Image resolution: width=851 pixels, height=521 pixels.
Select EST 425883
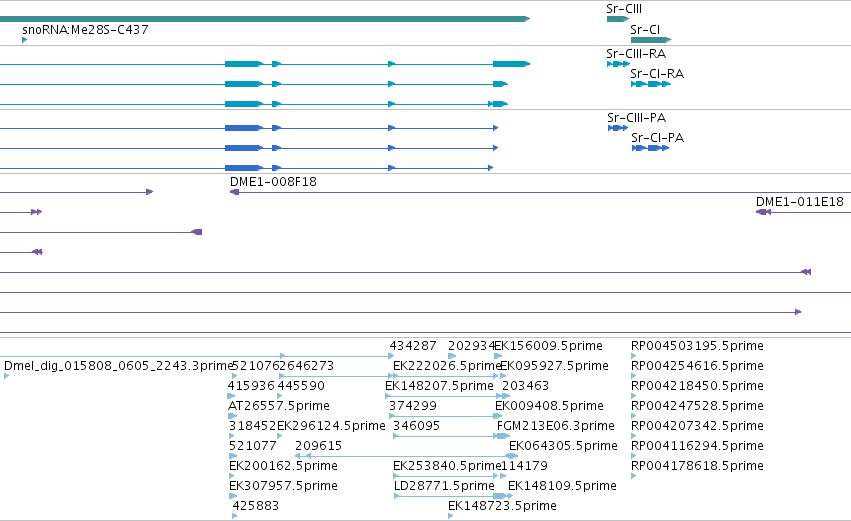pos(256,506)
